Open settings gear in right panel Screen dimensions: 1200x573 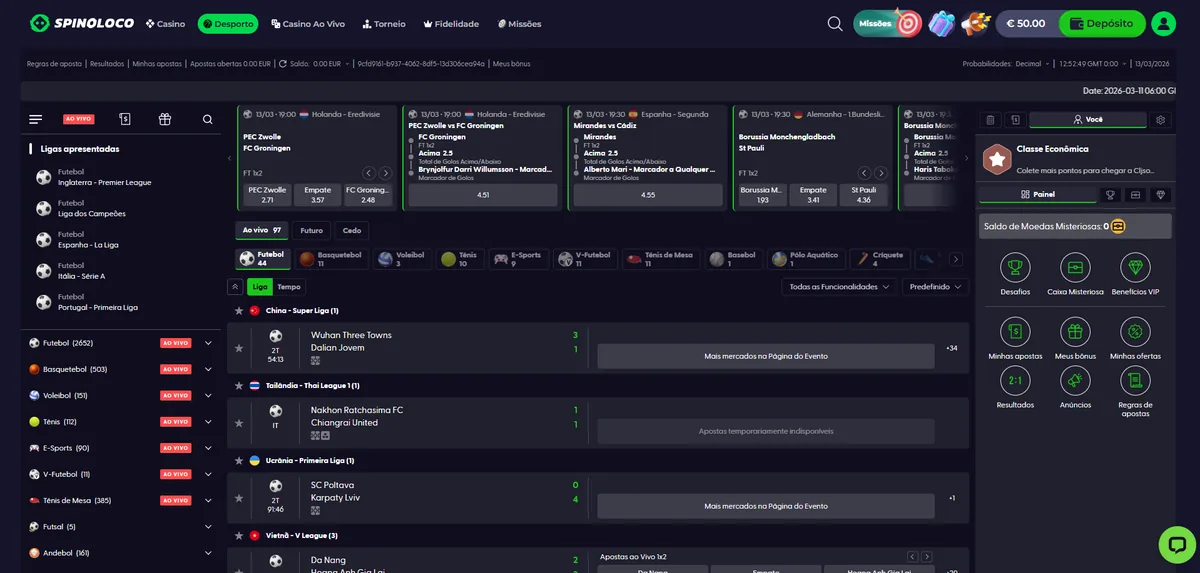coord(1160,120)
